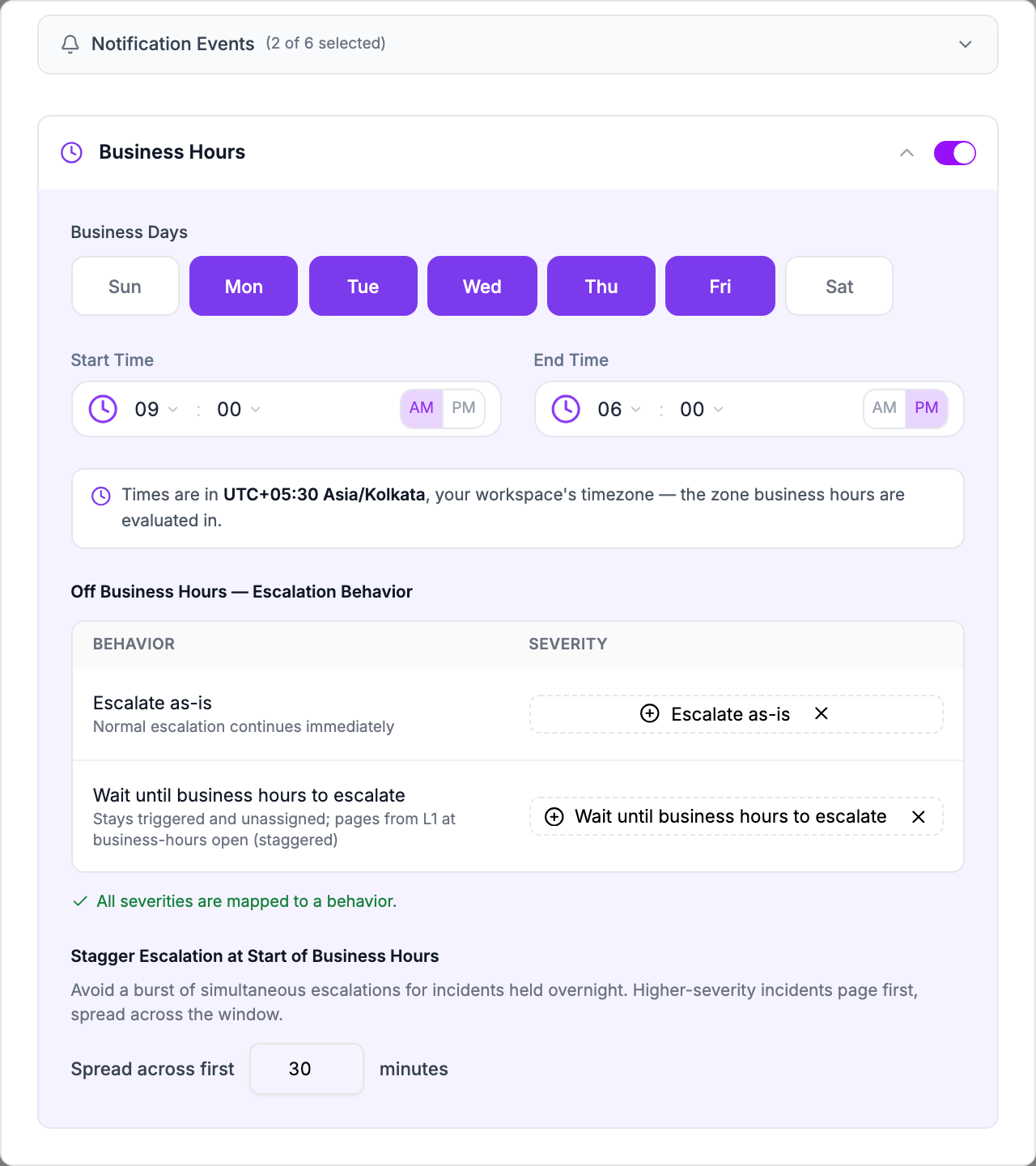This screenshot has height=1166, width=1036.
Task: Click the "Business Days" label
Action: click(129, 232)
